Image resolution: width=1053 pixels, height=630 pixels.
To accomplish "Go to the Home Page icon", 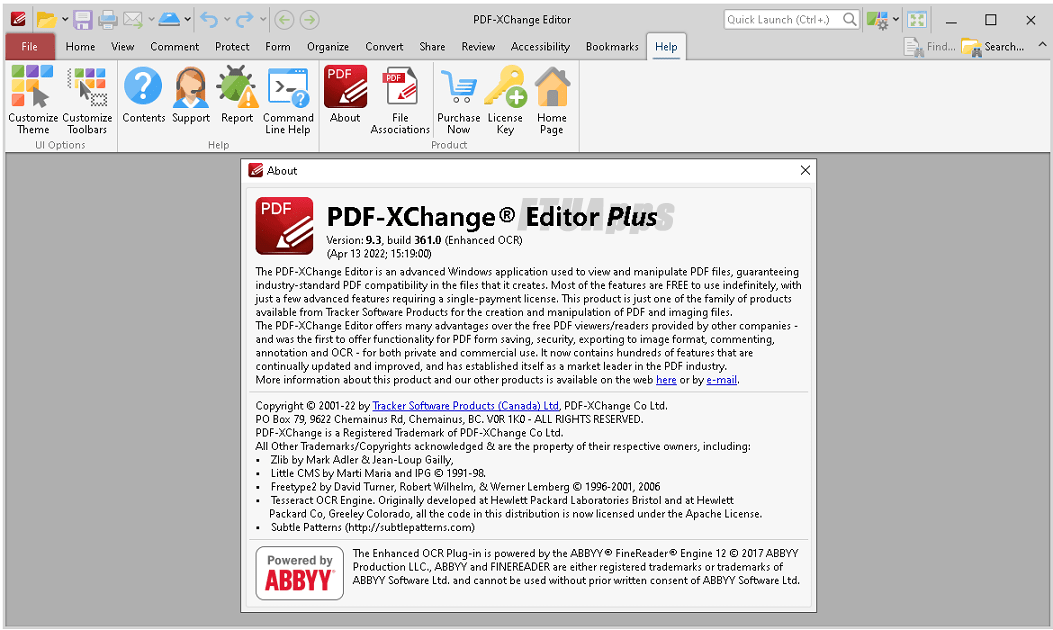I will [552, 99].
